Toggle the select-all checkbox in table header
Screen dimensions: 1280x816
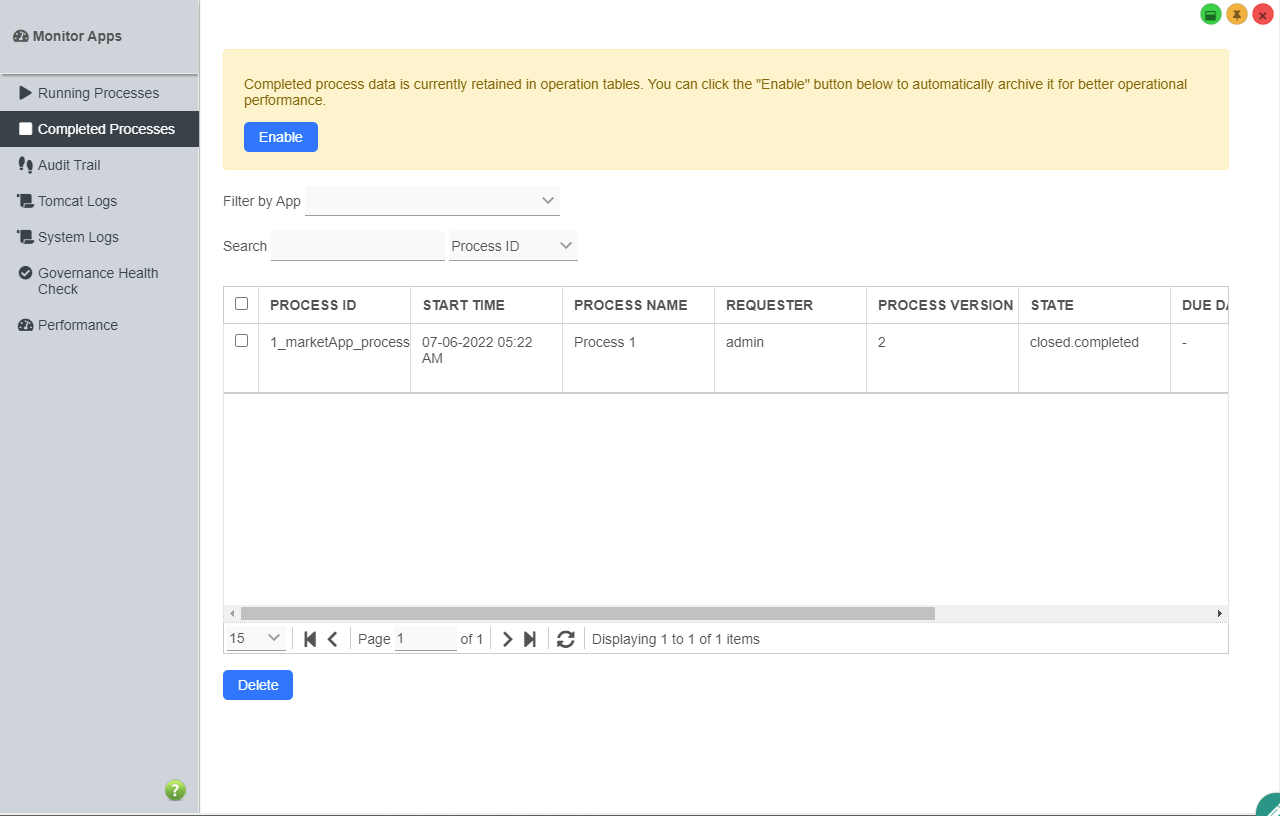(x=241, y=304)
